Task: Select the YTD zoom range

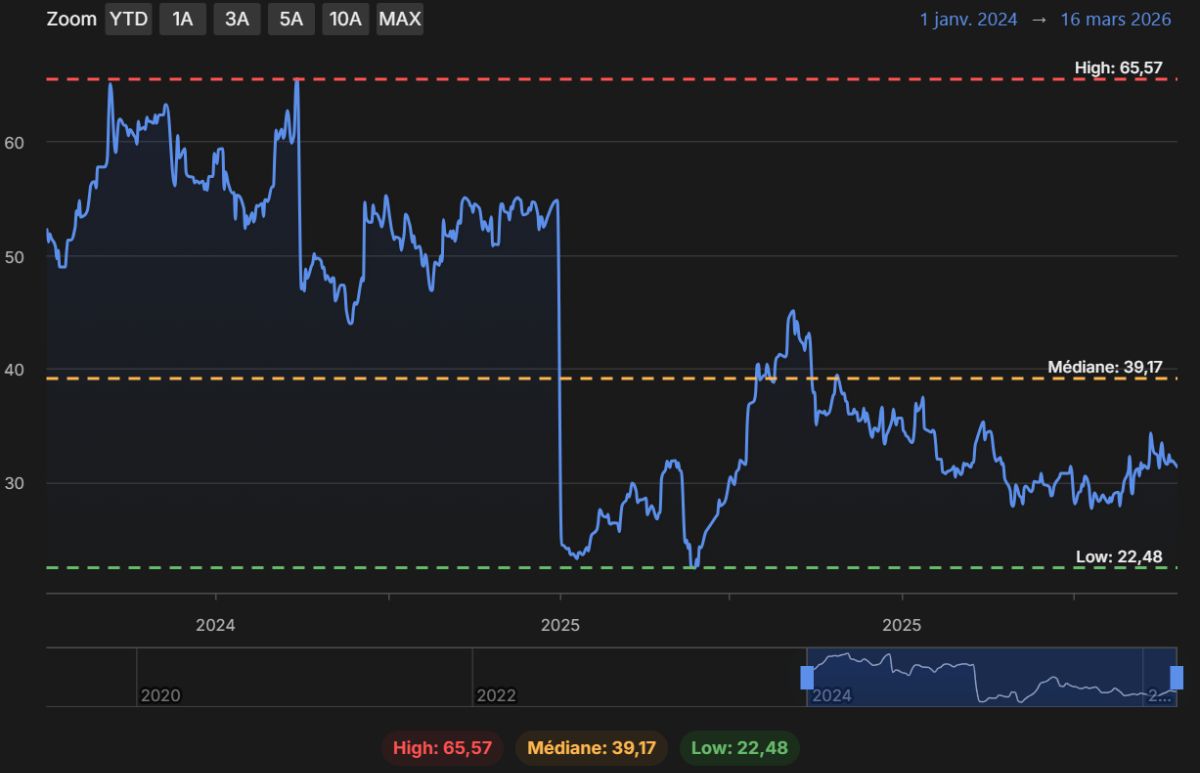Action: 128,19
